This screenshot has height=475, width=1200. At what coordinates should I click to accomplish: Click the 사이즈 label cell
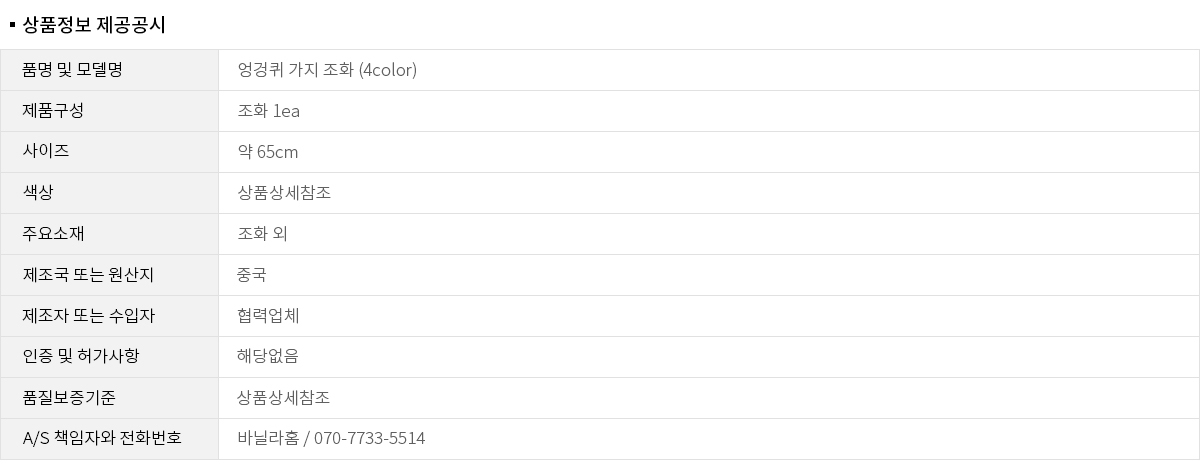coord(46,152)
